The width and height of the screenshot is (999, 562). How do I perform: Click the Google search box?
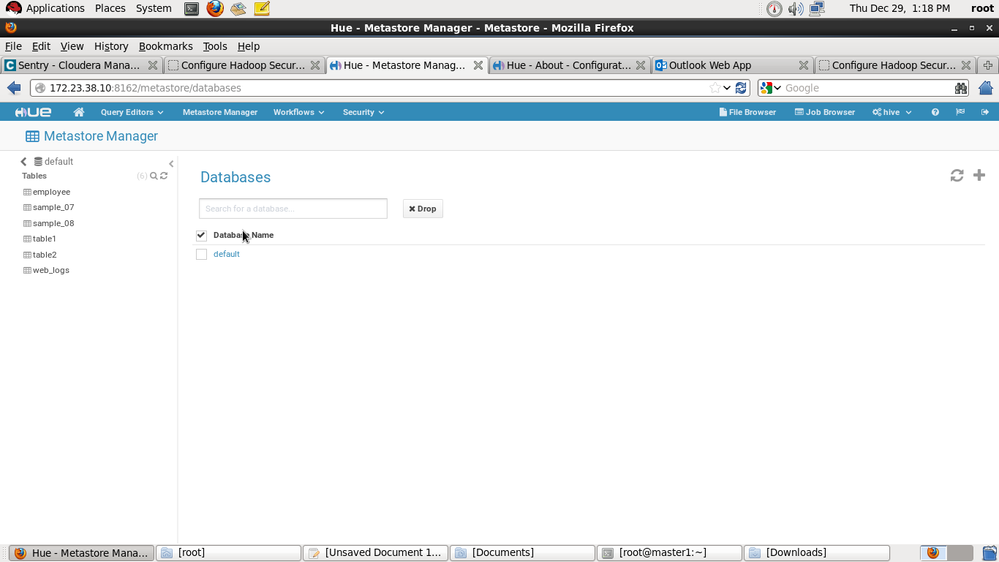click(x=868, y=88)
